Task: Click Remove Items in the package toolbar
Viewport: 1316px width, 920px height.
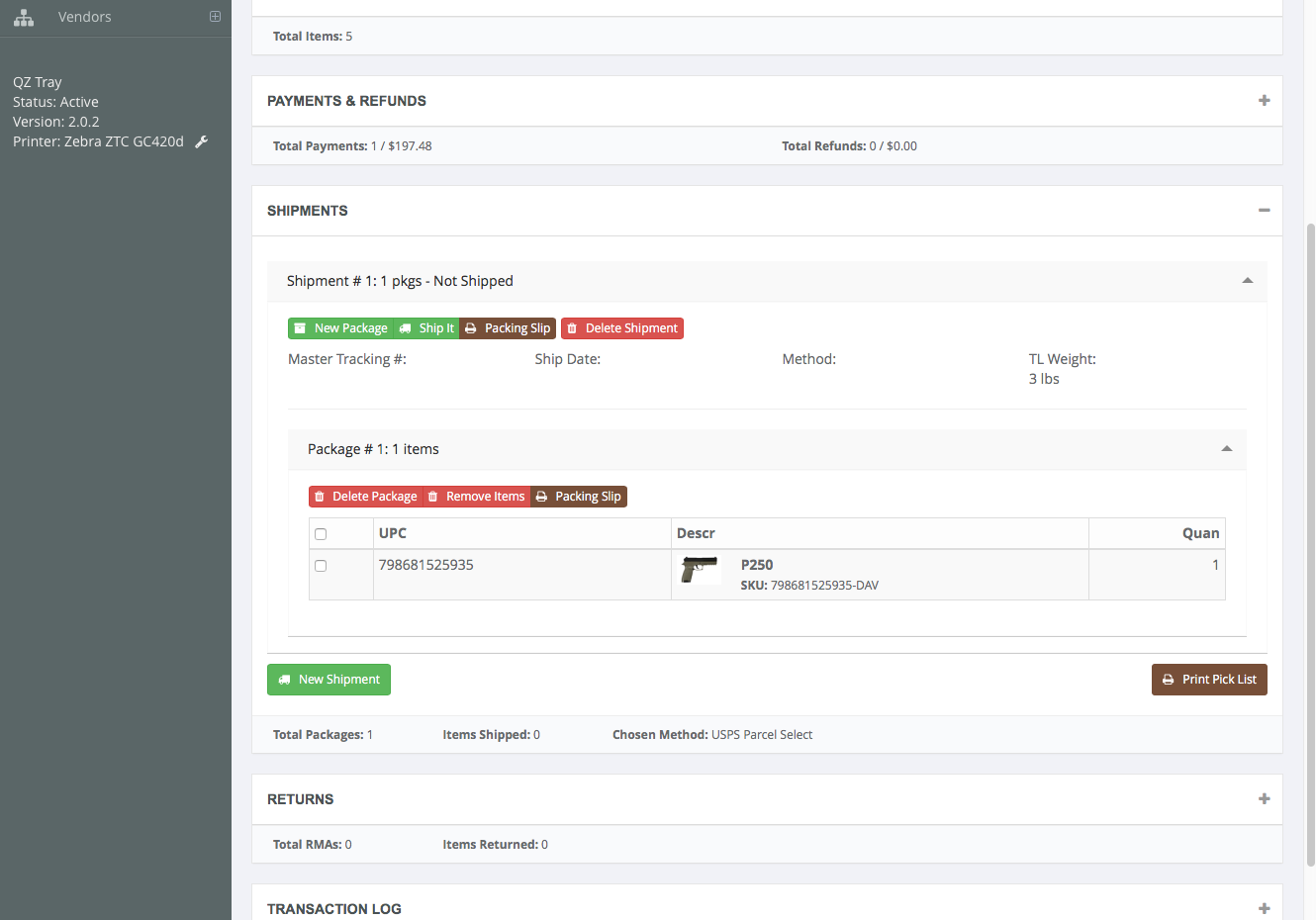Action: (476, 497)
